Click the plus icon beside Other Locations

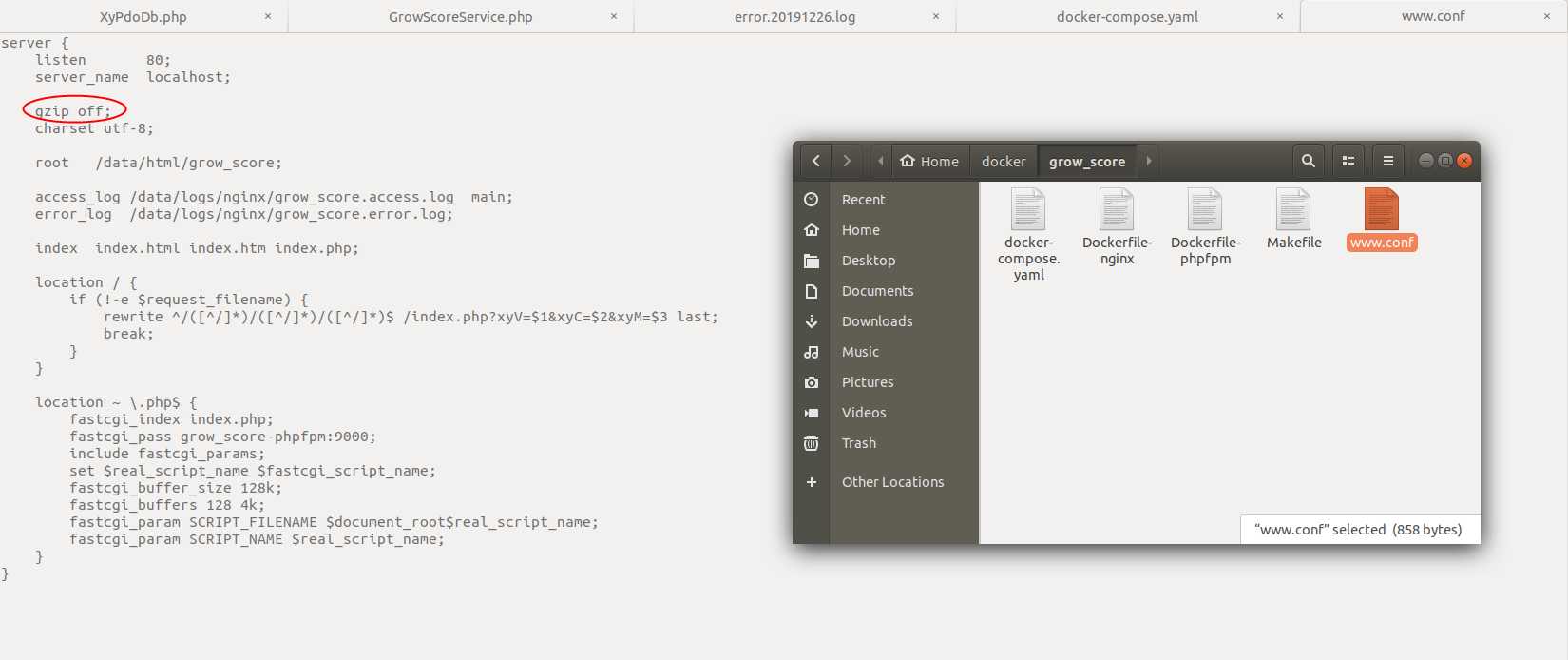click(811, 482)
